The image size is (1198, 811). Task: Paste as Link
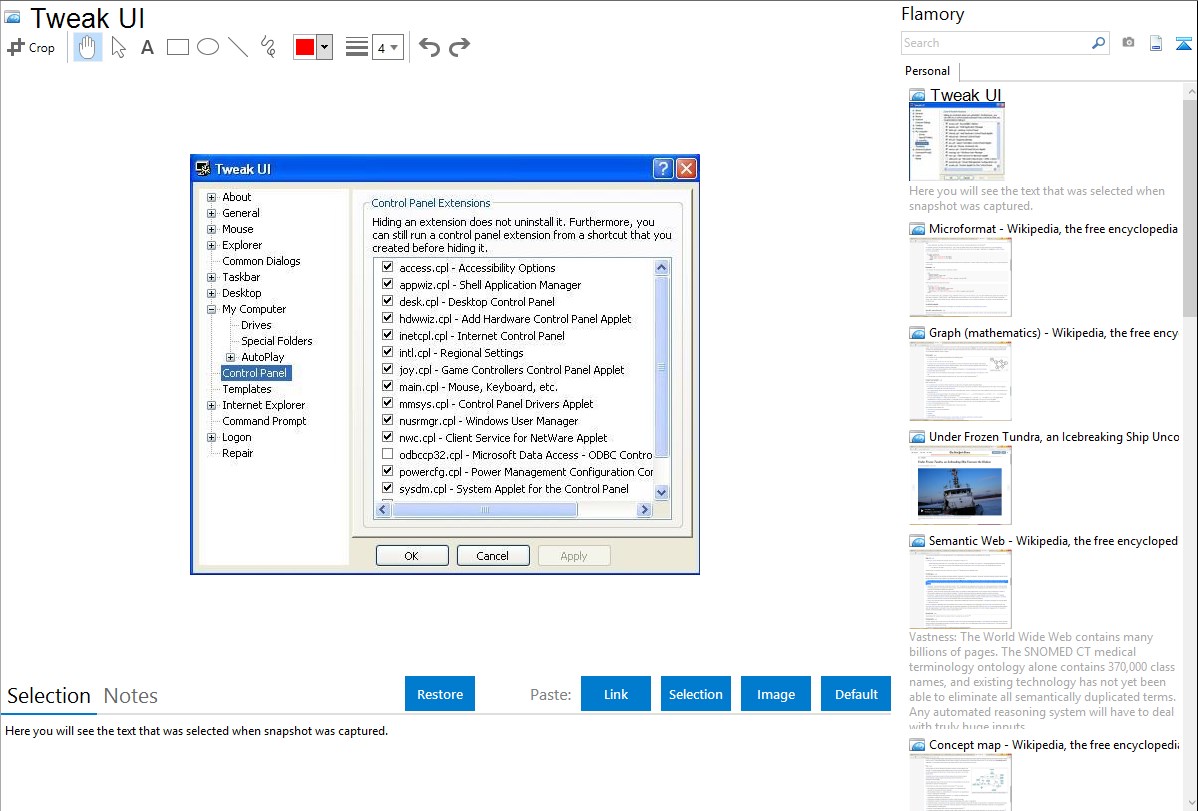click(616, 694)
